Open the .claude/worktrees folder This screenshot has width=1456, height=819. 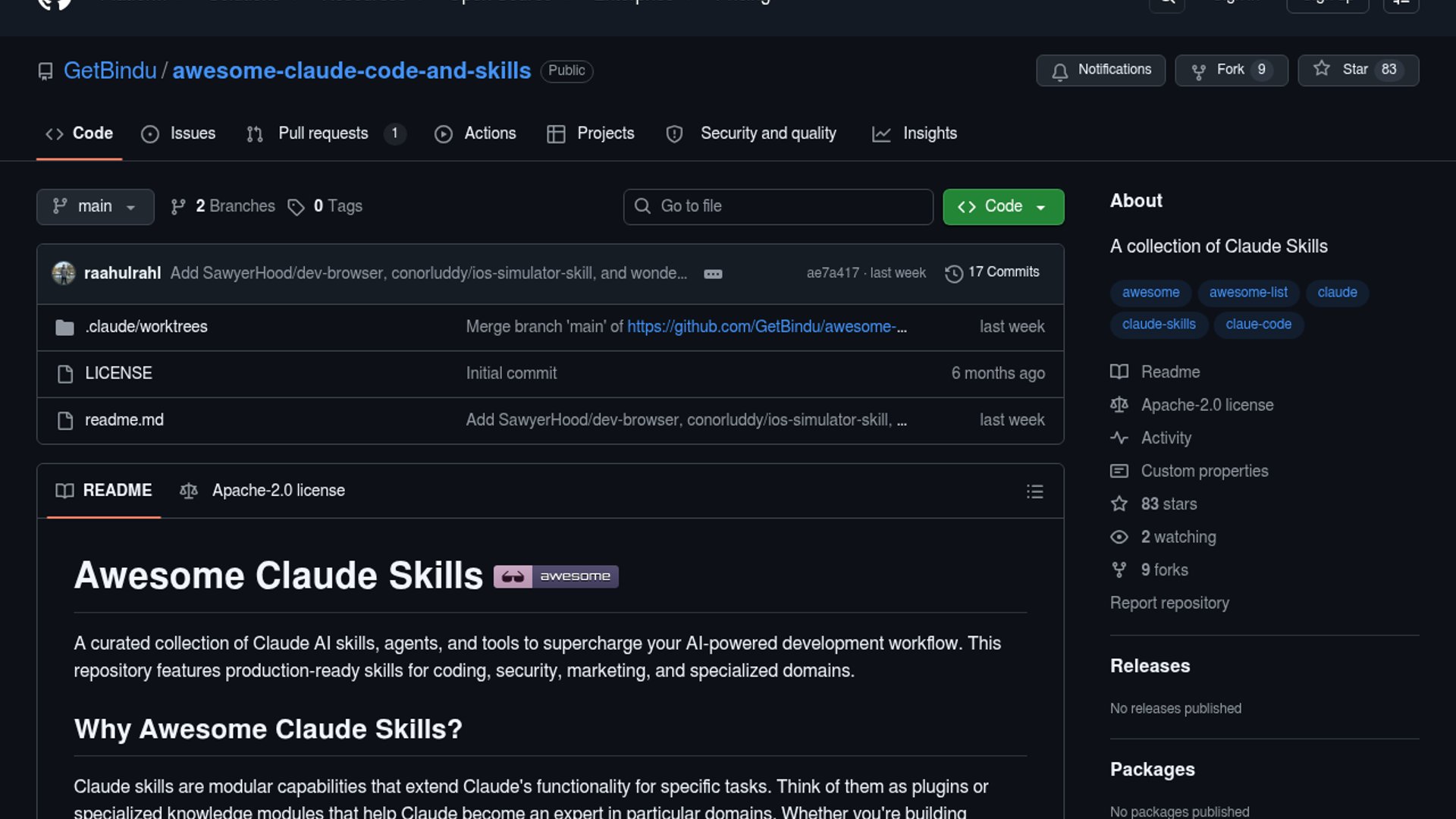coord(146,327)
